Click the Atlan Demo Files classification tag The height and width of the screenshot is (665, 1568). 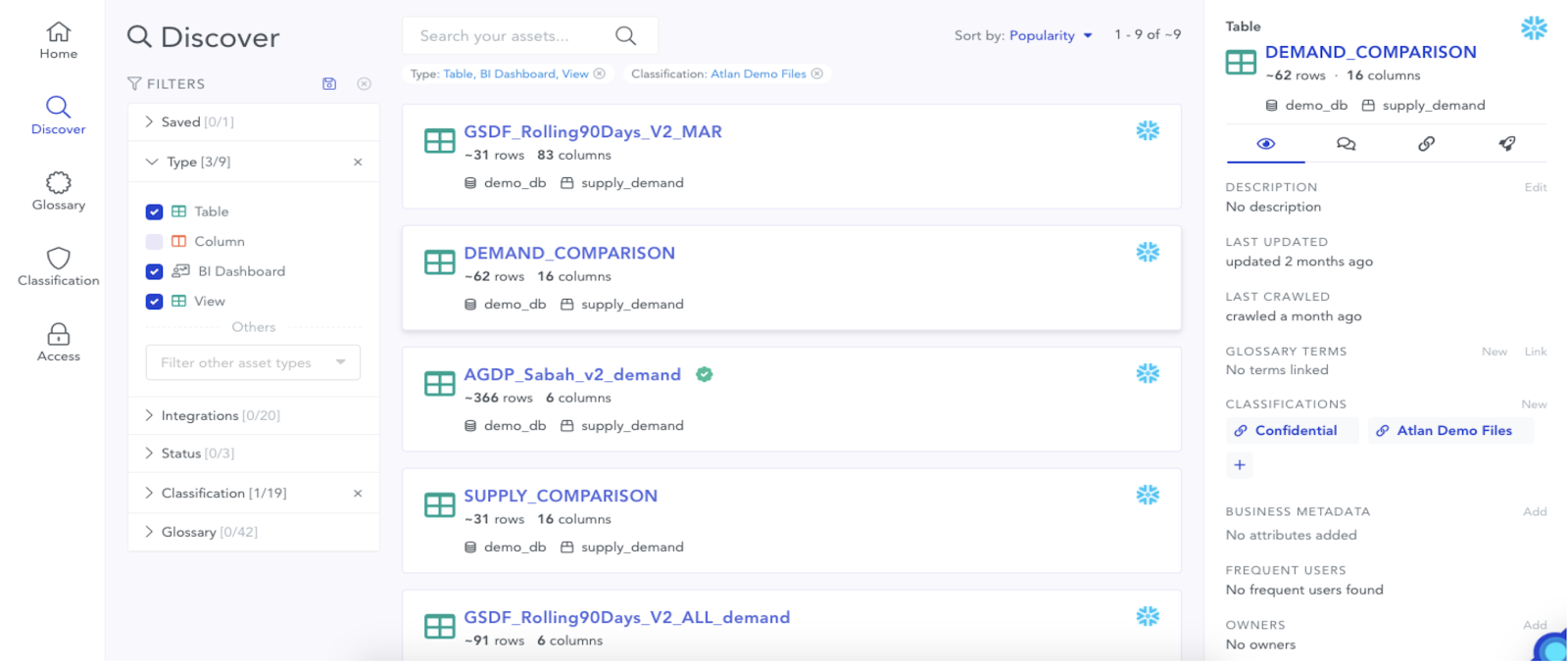coord(1450,430)
